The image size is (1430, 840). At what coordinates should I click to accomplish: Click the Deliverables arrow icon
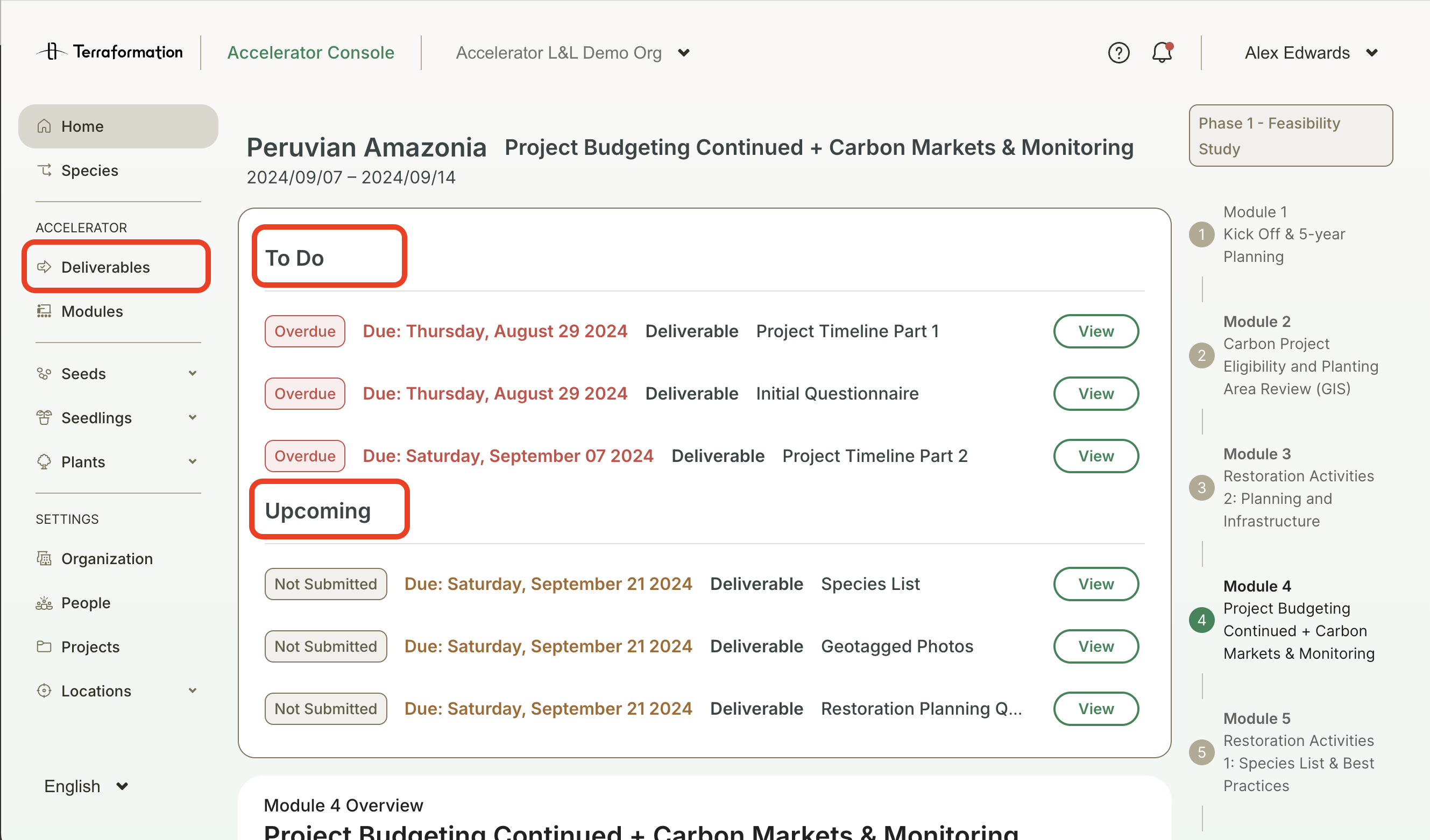click(x=44, y=267)
